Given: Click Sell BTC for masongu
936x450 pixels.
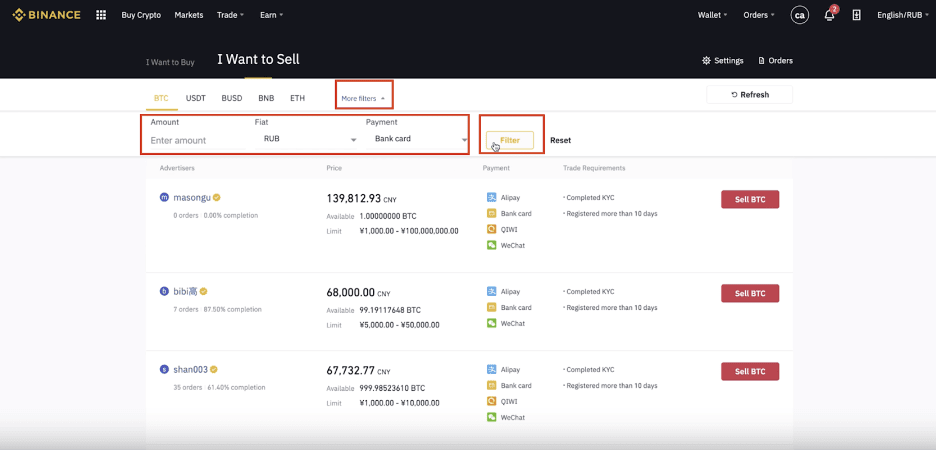Looking at the screenshot, I should pos(750,199).
